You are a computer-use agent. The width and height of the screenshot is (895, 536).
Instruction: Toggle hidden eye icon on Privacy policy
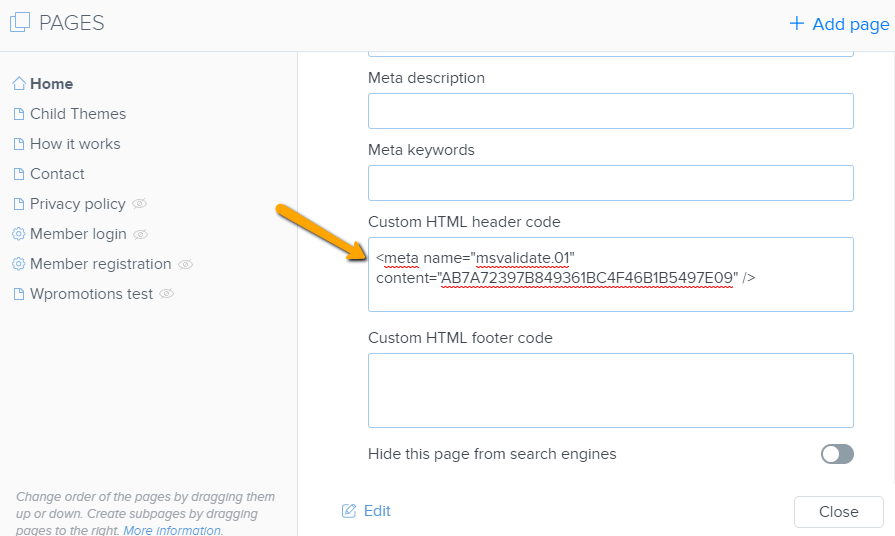(140, 203)
